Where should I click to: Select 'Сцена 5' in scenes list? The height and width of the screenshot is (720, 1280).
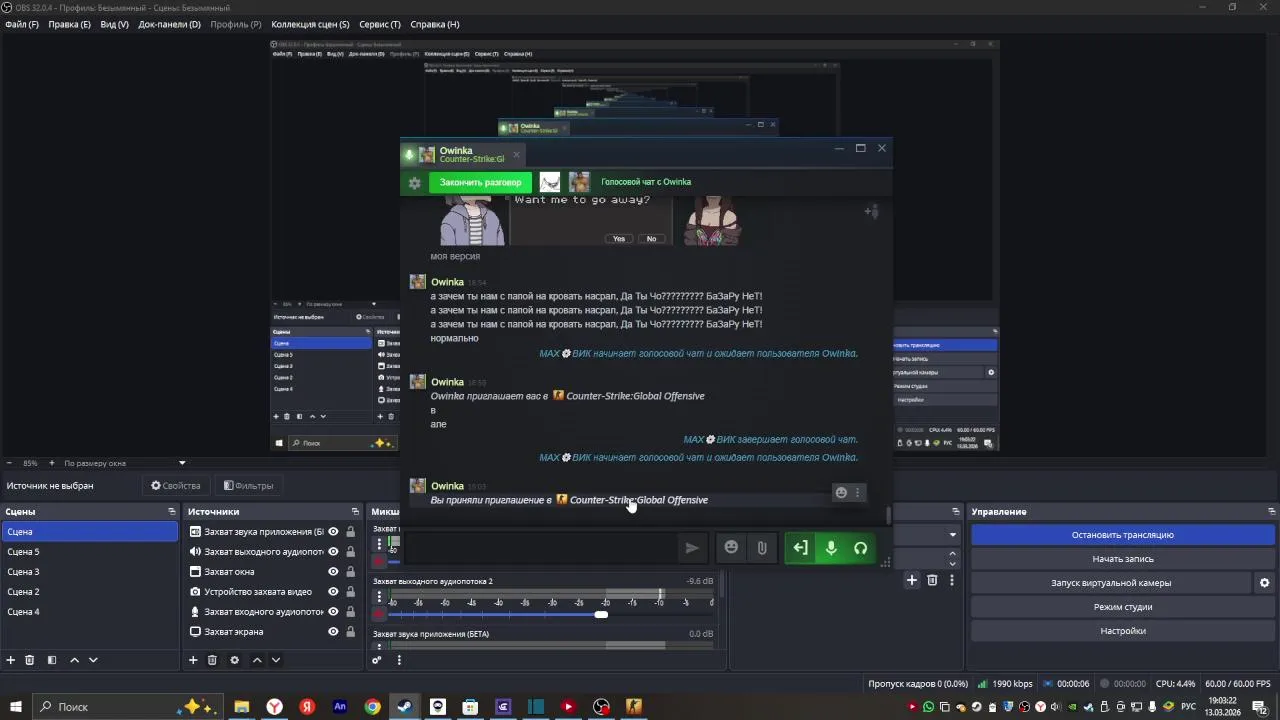pos(90,552)
